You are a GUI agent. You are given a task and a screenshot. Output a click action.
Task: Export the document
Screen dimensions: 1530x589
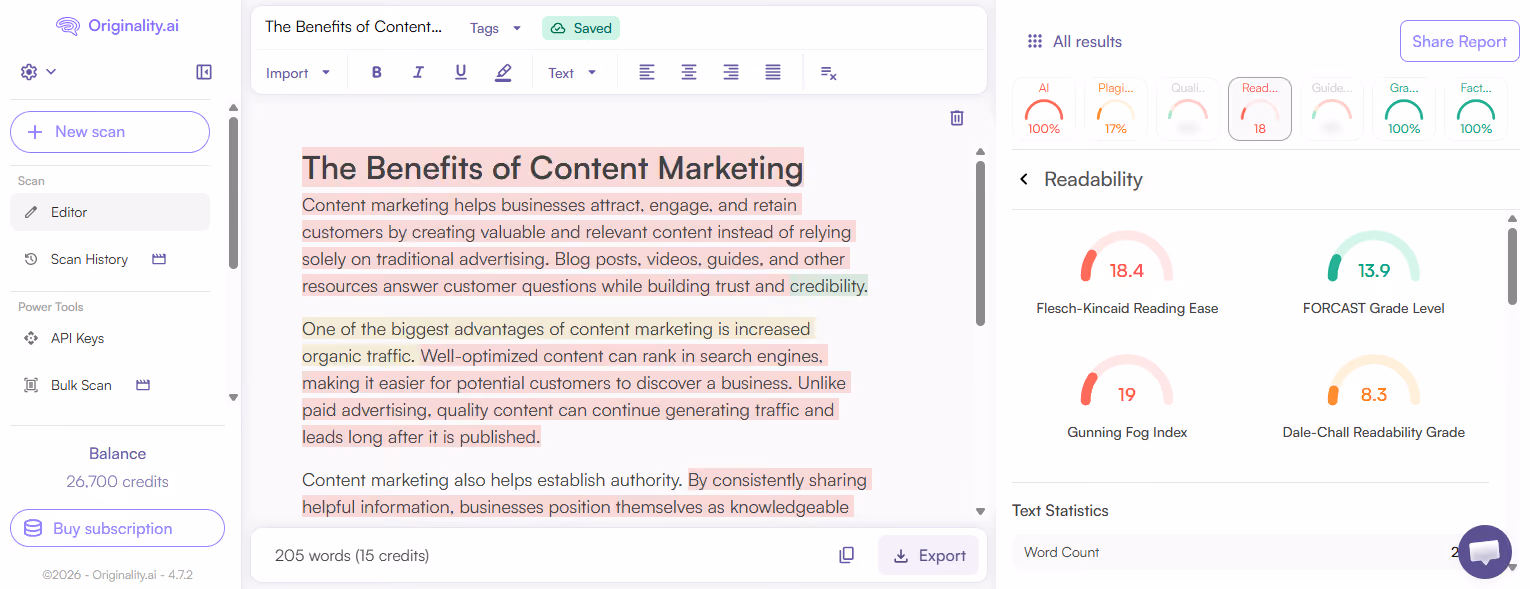(929, 555)
